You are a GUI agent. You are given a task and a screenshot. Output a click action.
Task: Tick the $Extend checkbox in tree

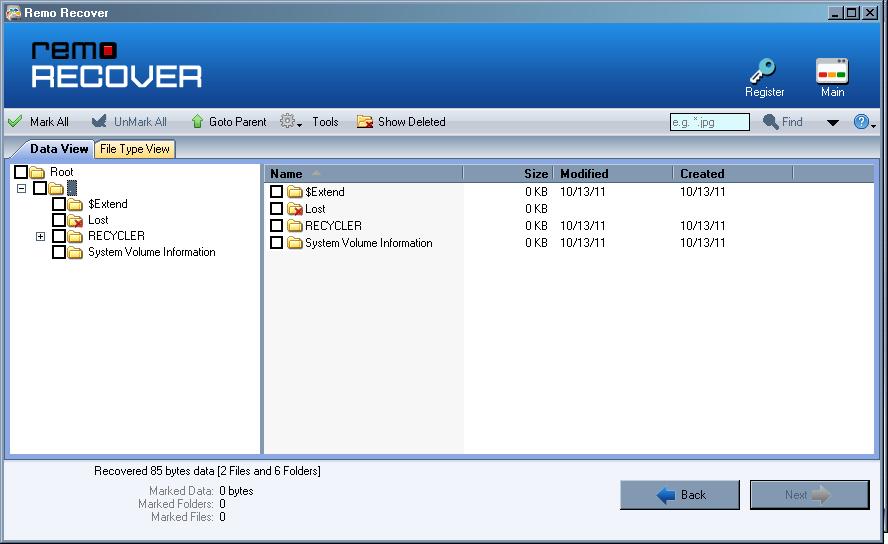pyautogui.click(x=58, y=203)
